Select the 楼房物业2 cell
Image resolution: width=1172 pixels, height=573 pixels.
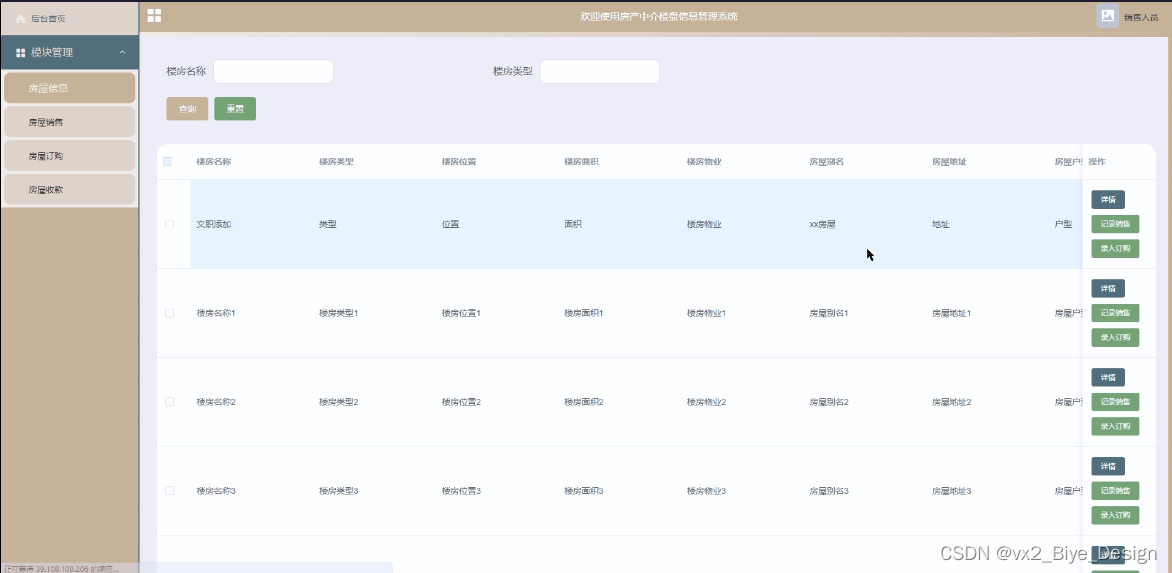pyautogui.click(x=706, y=402)
